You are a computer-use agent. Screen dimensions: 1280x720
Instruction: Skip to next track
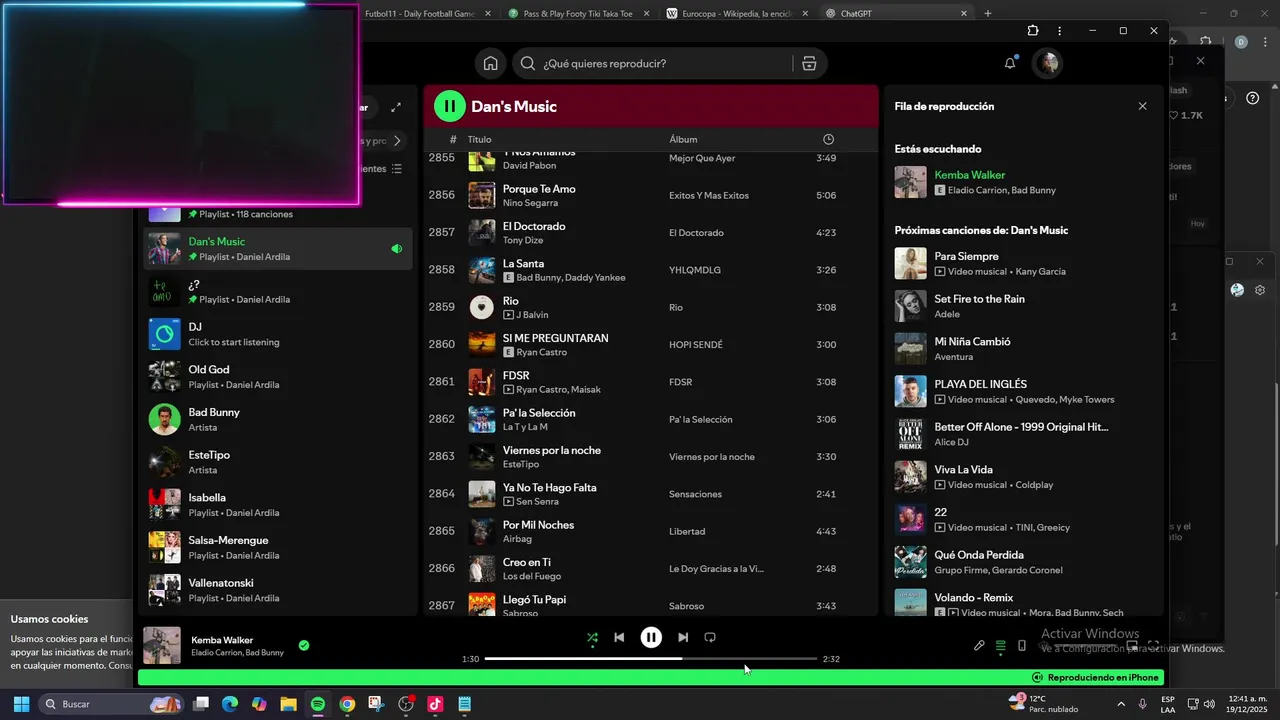tap(683, 637)
